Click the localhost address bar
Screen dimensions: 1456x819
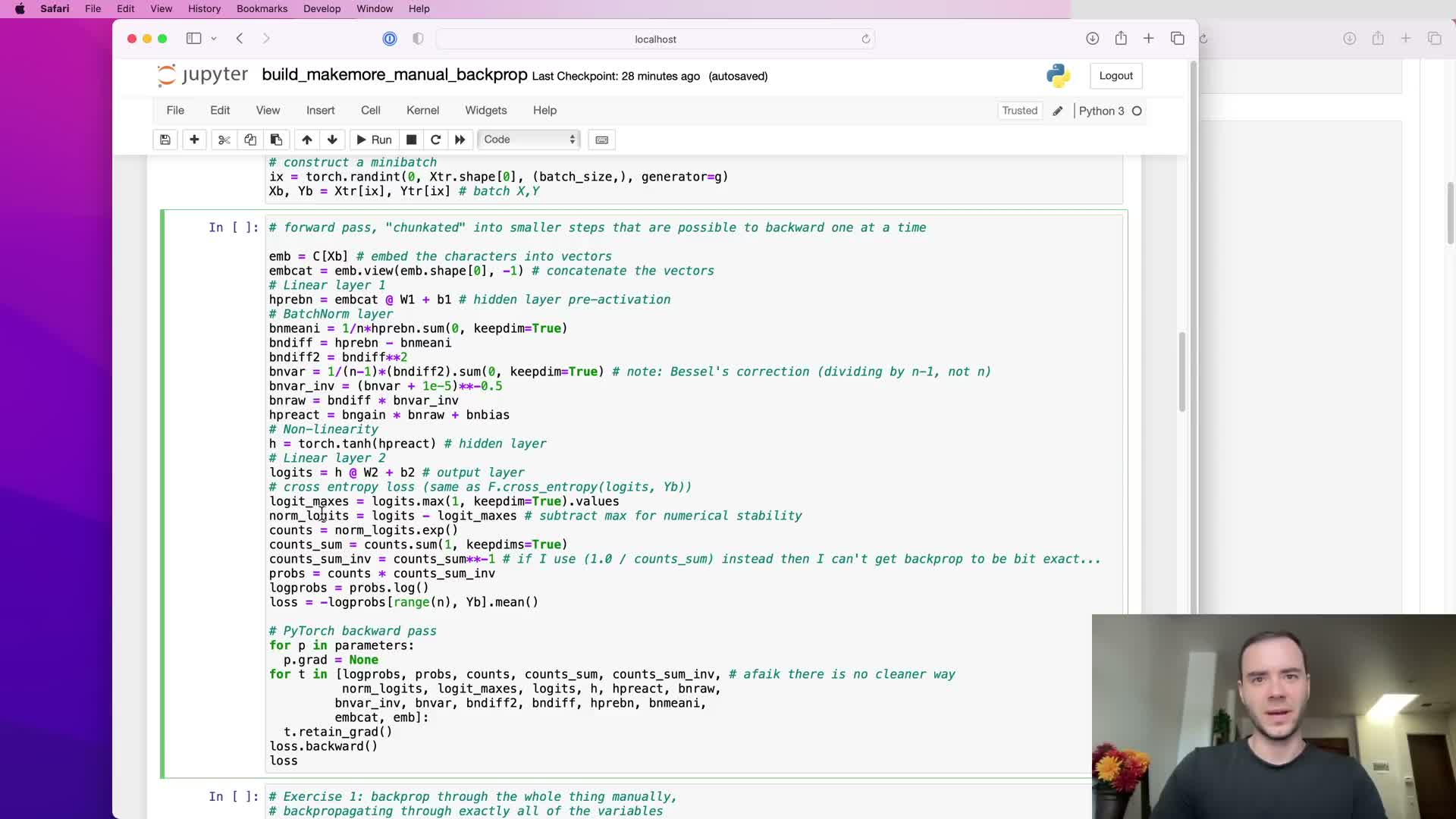click(655, 39)
